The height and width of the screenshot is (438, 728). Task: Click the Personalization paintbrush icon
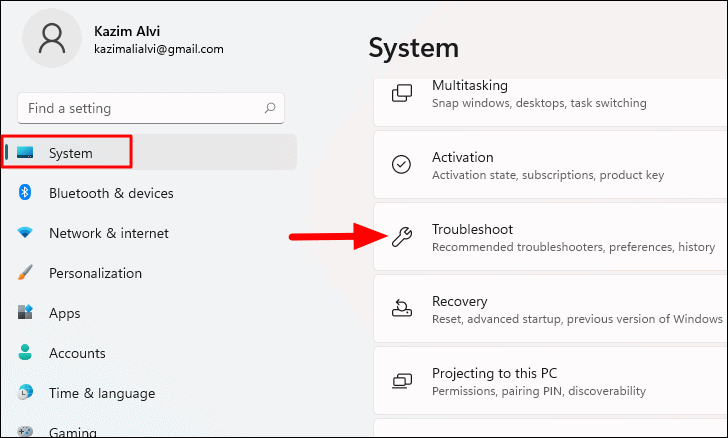point(25,272)
